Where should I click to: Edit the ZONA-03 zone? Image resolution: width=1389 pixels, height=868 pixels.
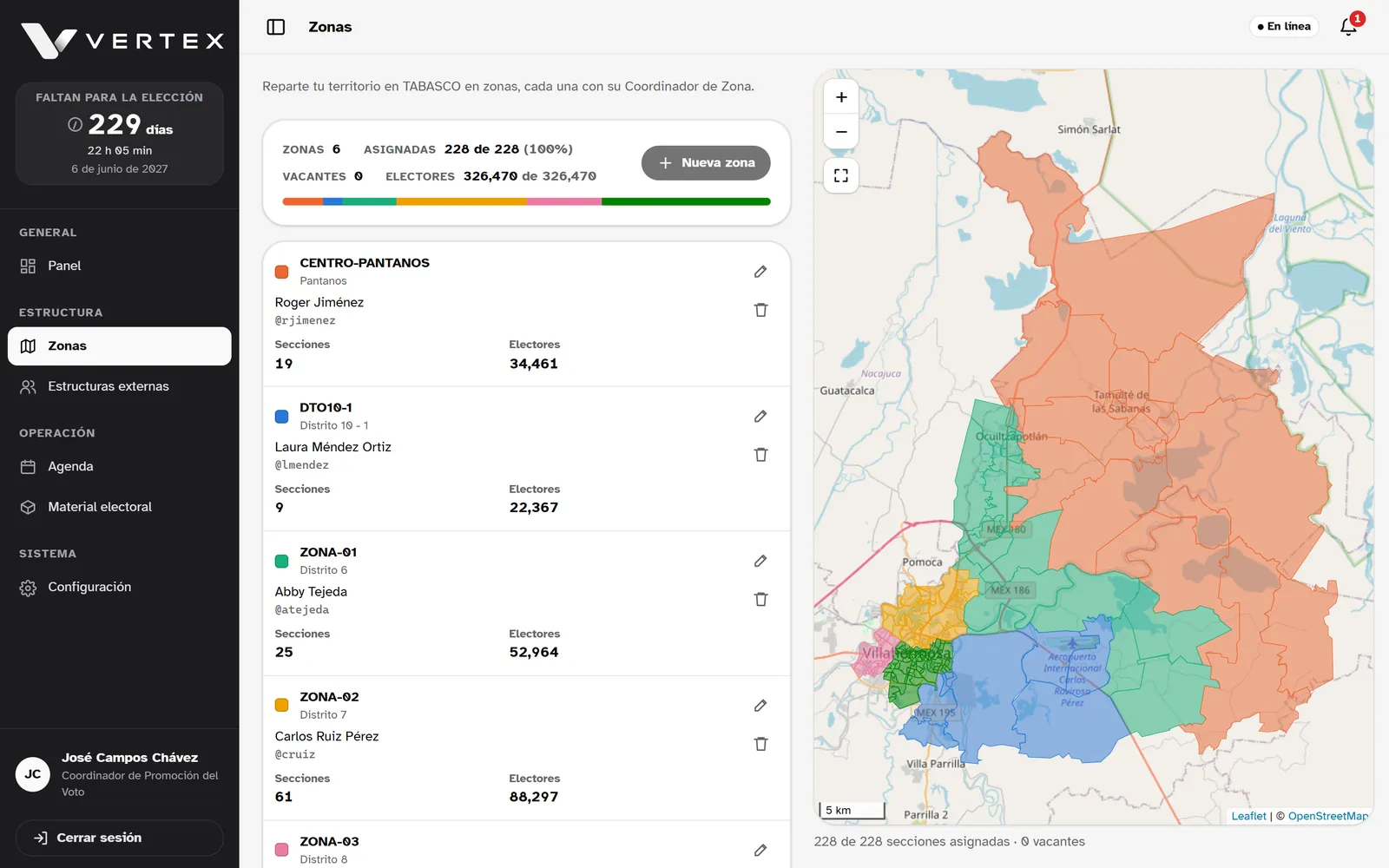click(760, 851)
